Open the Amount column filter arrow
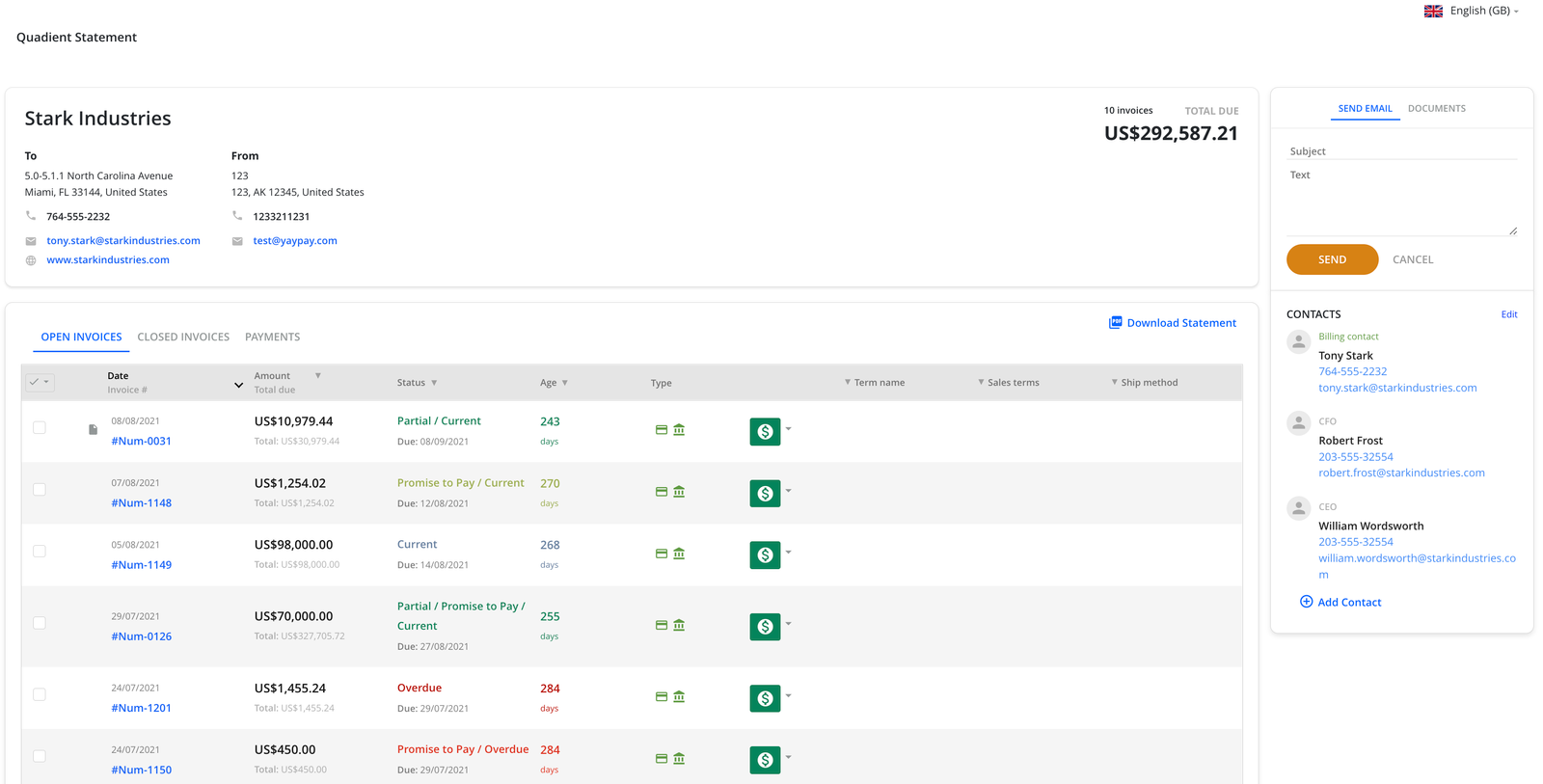This screenshot has height=784, width=1543. point(317,375)
